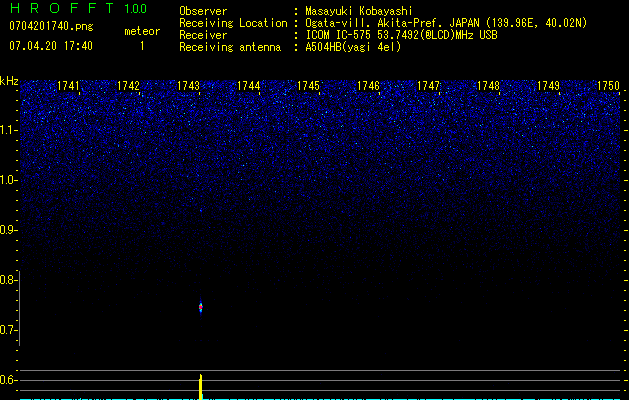Click the meteor echo blip near 0.75 kHz
The height and width of the screenshot is (400, 629).
[201, 307]
